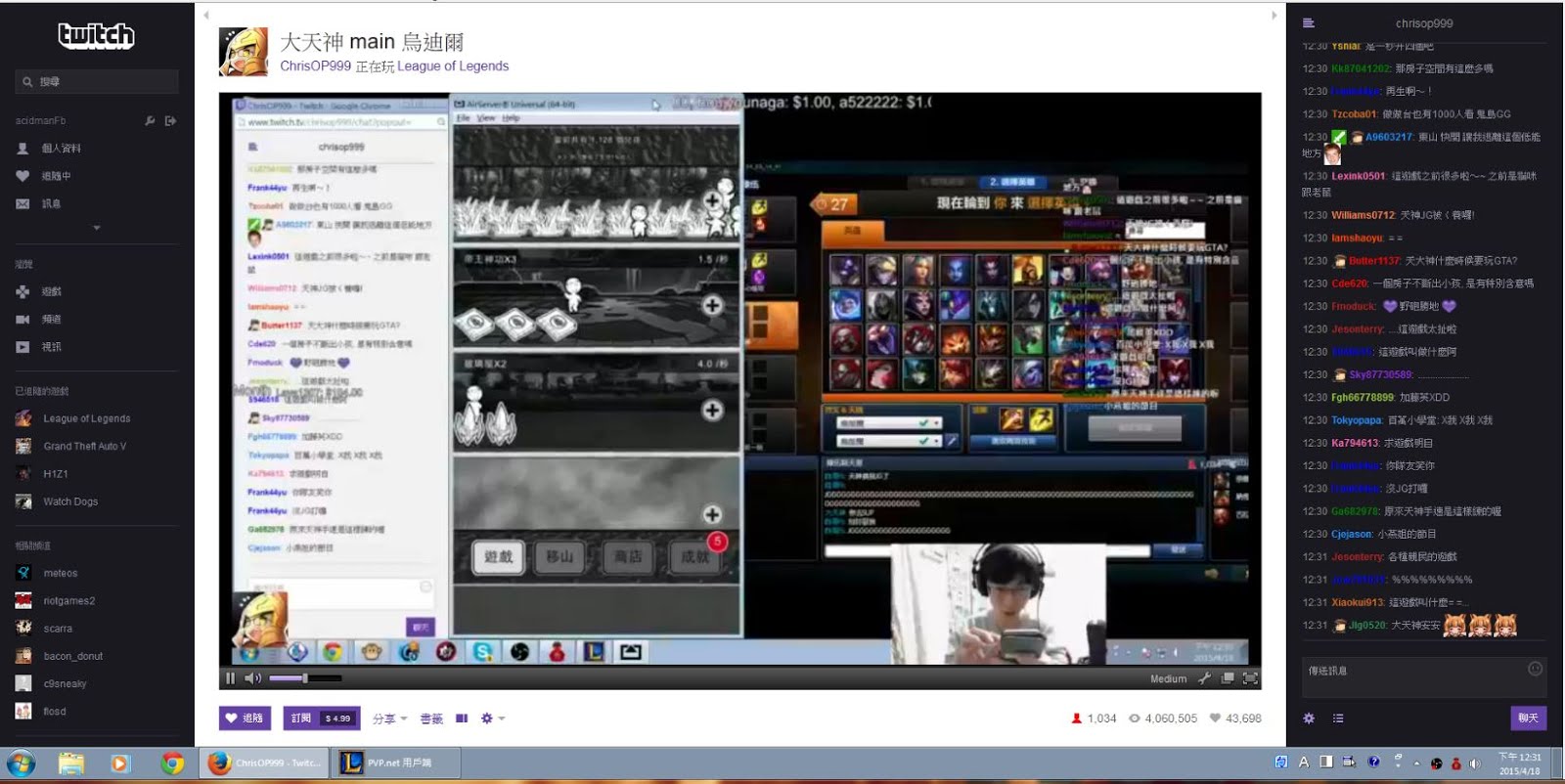This screenshot has height=784, width=1565.
Task: Click the chat message input box
Action: (1423, 676)
